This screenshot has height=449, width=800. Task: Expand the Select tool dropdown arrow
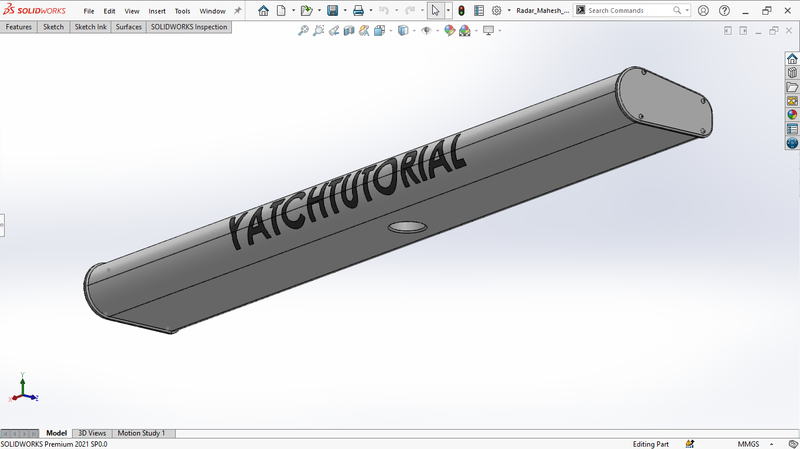click(x=448, y=10)
